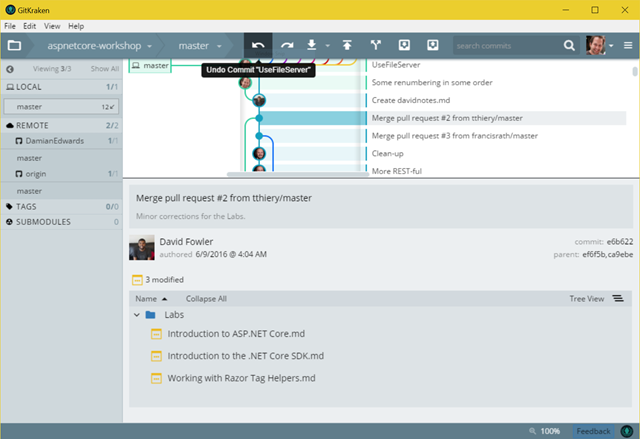640x439 pixels.
Task: Click the Redo arrow icon
Action: click(x=287, y=45)
